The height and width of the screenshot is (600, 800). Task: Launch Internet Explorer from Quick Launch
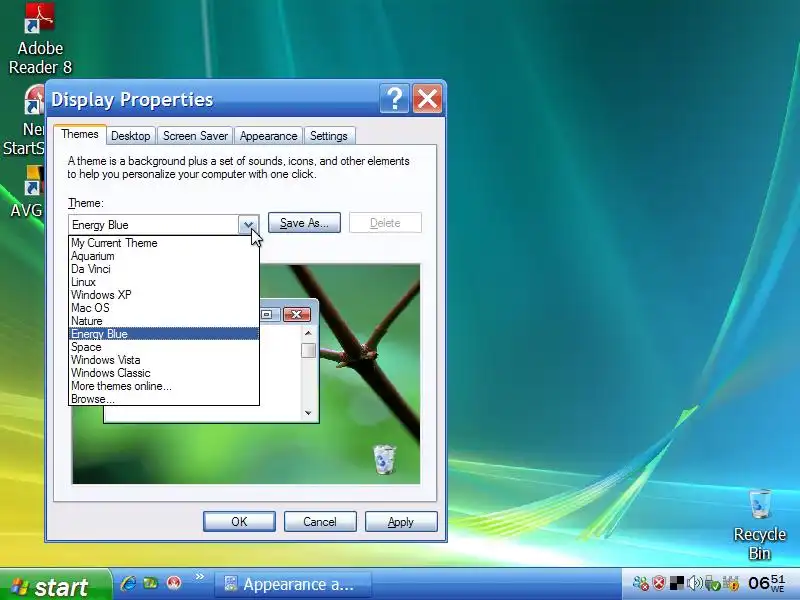coord(128,583)
